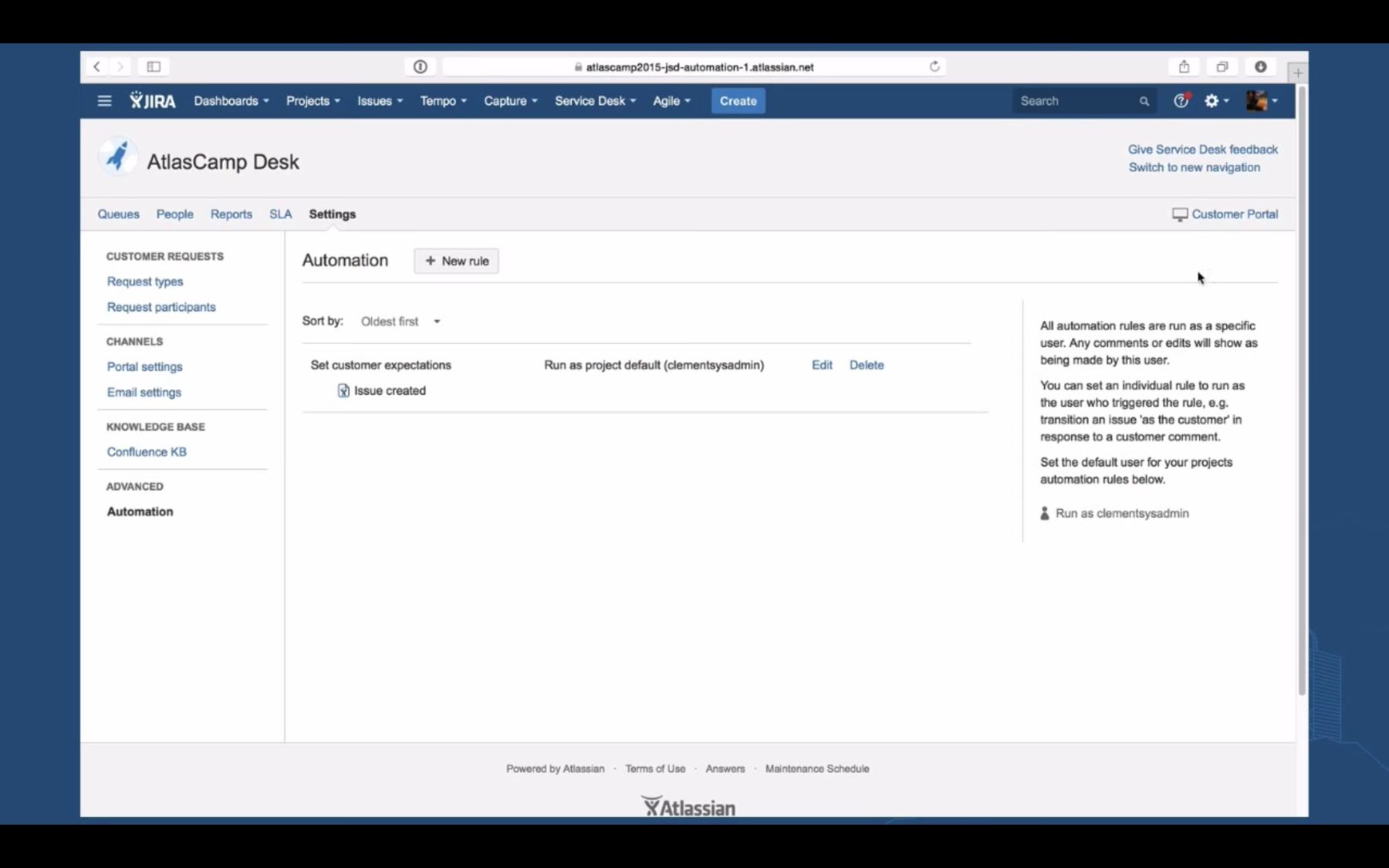1389x868 pixels.
Task: Switch to the SLA tab
Action: [x=280, y=214]
